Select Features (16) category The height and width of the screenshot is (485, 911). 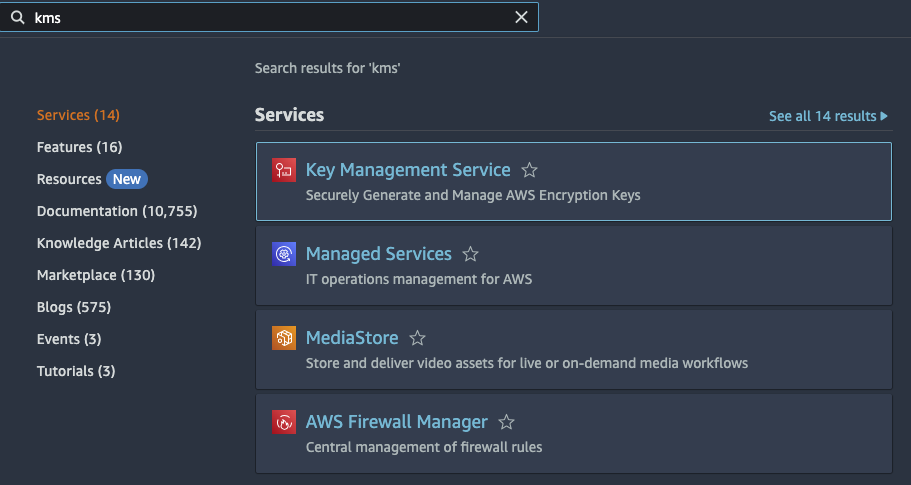(x=80, y=147)
